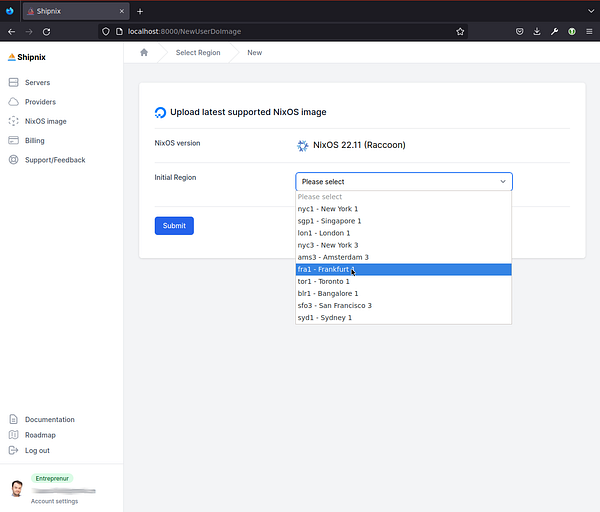Open the Providers cloud icon

tap(13, 102)
